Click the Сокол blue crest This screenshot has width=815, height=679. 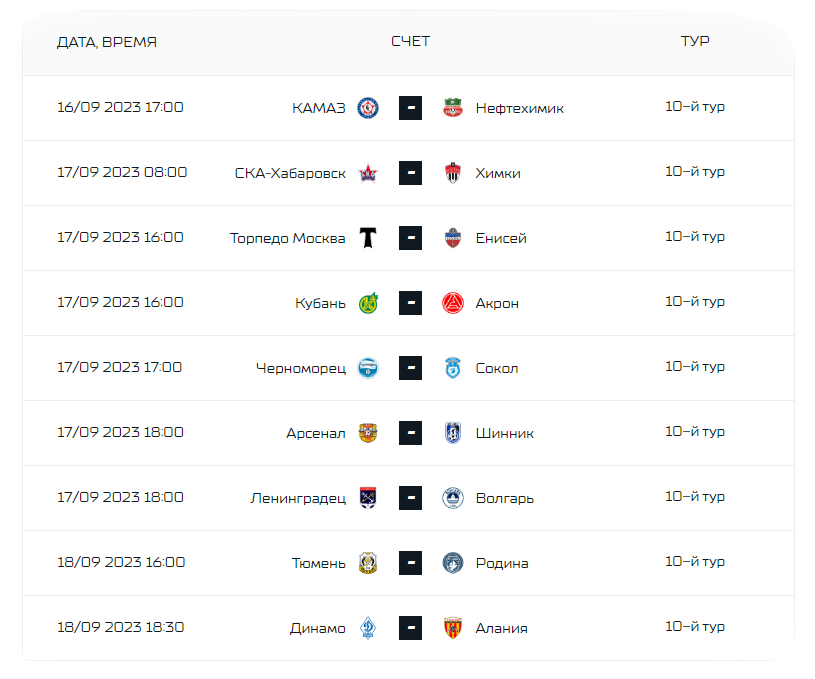click(453, 368)
